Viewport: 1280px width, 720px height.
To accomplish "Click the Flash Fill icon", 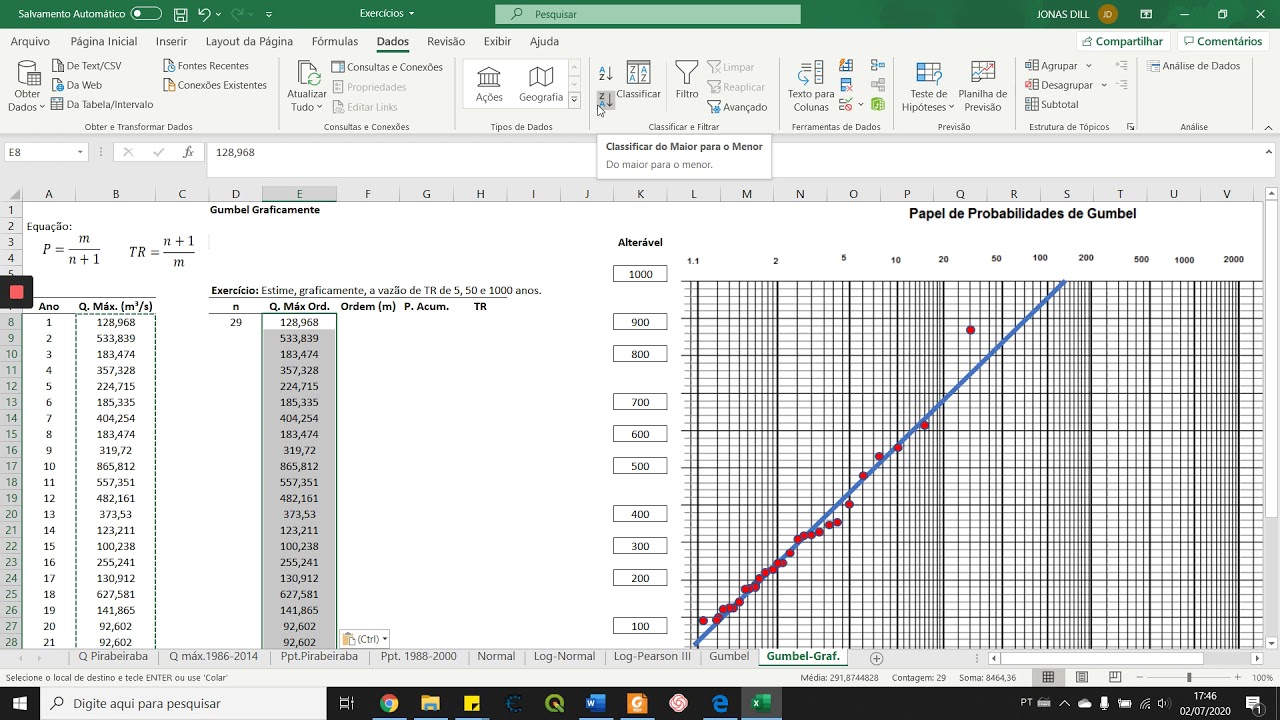I will (847, 67).
